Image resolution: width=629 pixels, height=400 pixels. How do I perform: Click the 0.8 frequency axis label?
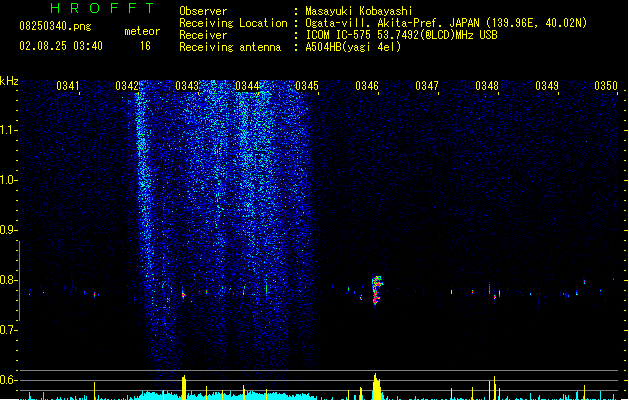[x=8, y=280]
